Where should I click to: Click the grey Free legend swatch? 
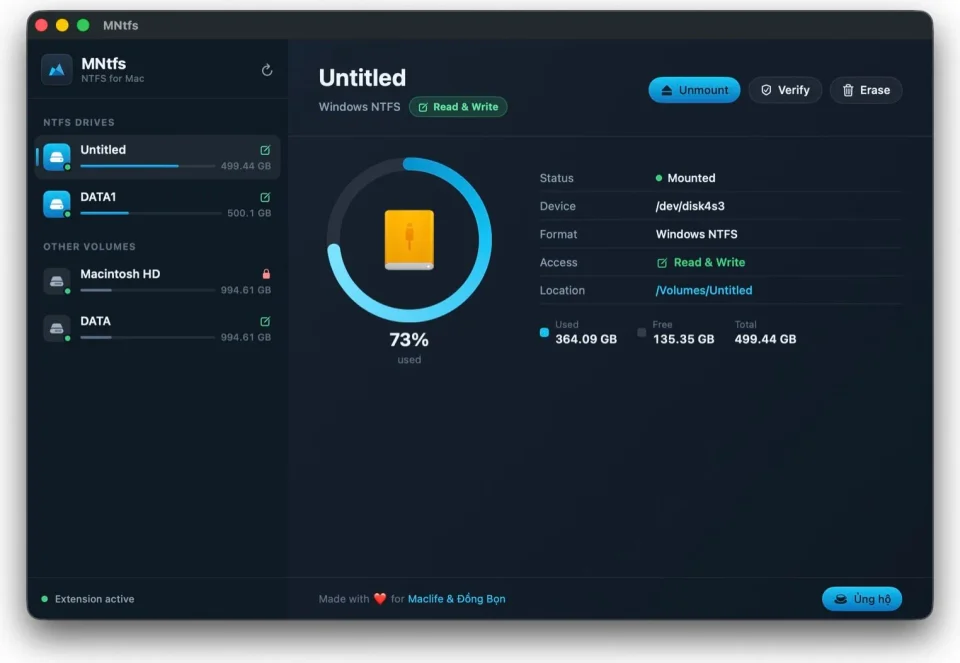click(x=642, y=332)
